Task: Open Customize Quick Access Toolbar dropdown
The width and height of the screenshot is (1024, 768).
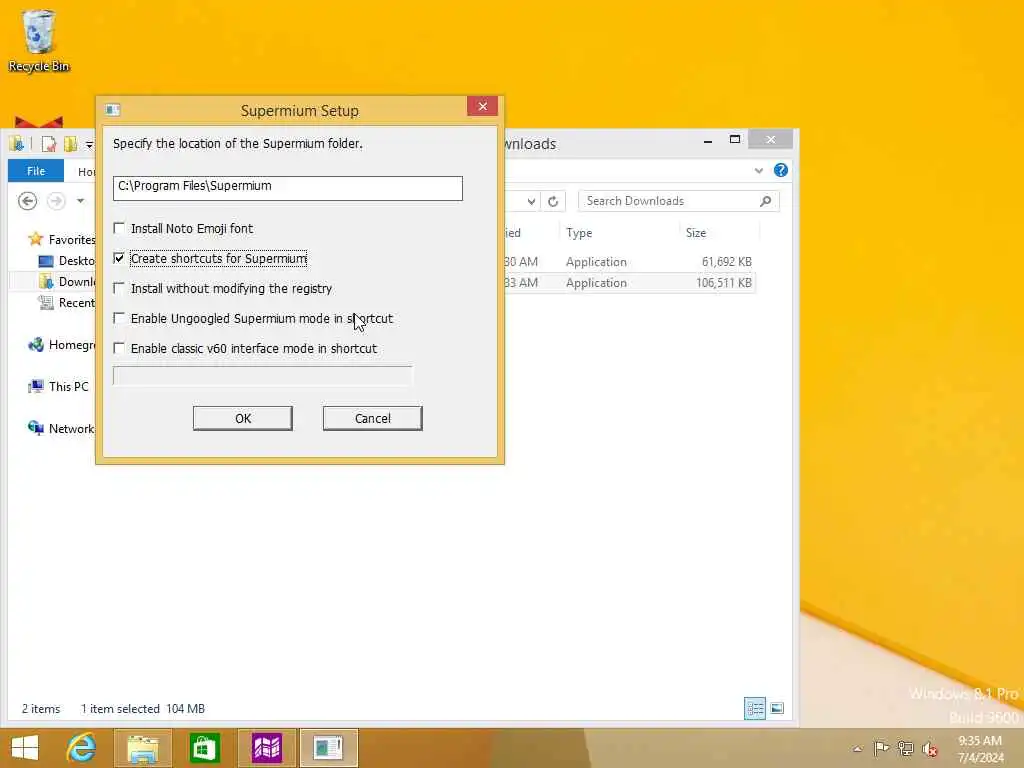Action: coord(89,144)
